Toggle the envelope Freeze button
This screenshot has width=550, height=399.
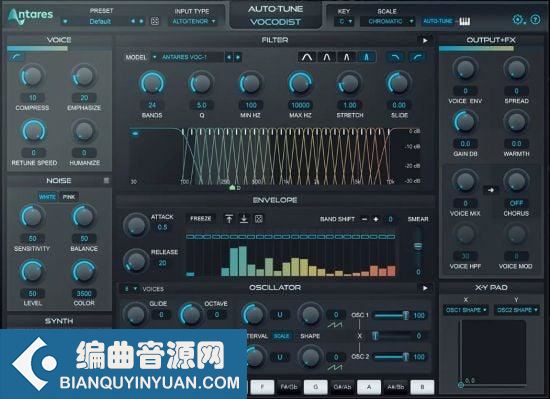tap(201, 219)
